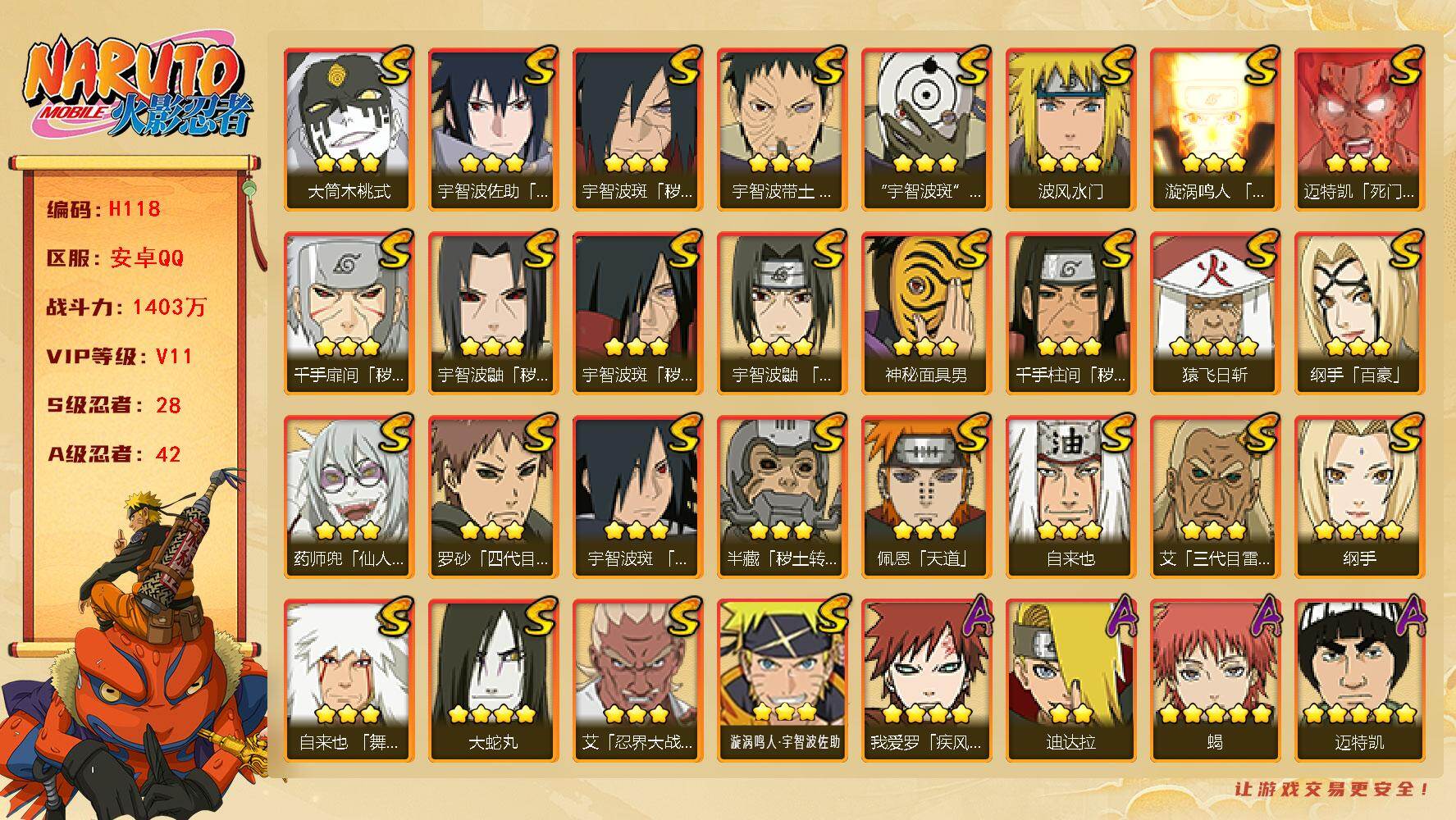
Task: Click the 佩恩「天道」 ninja portrait
Action: coord(926,496)
